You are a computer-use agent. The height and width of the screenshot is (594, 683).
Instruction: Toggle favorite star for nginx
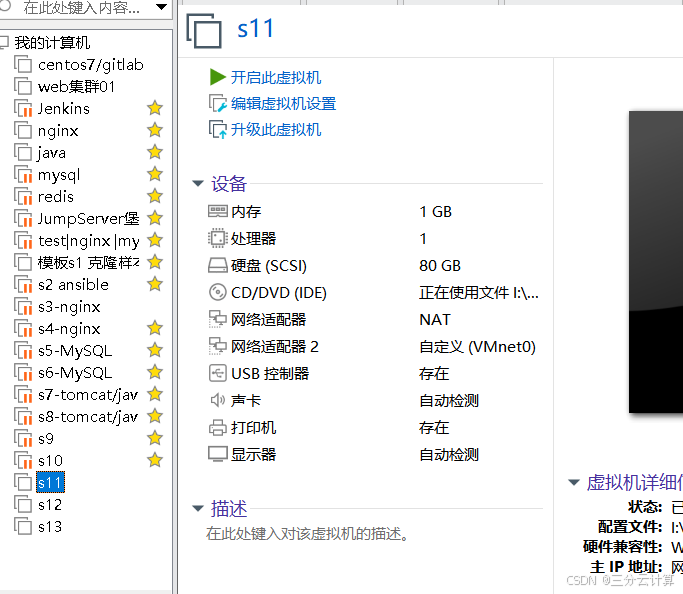(155, 130)
